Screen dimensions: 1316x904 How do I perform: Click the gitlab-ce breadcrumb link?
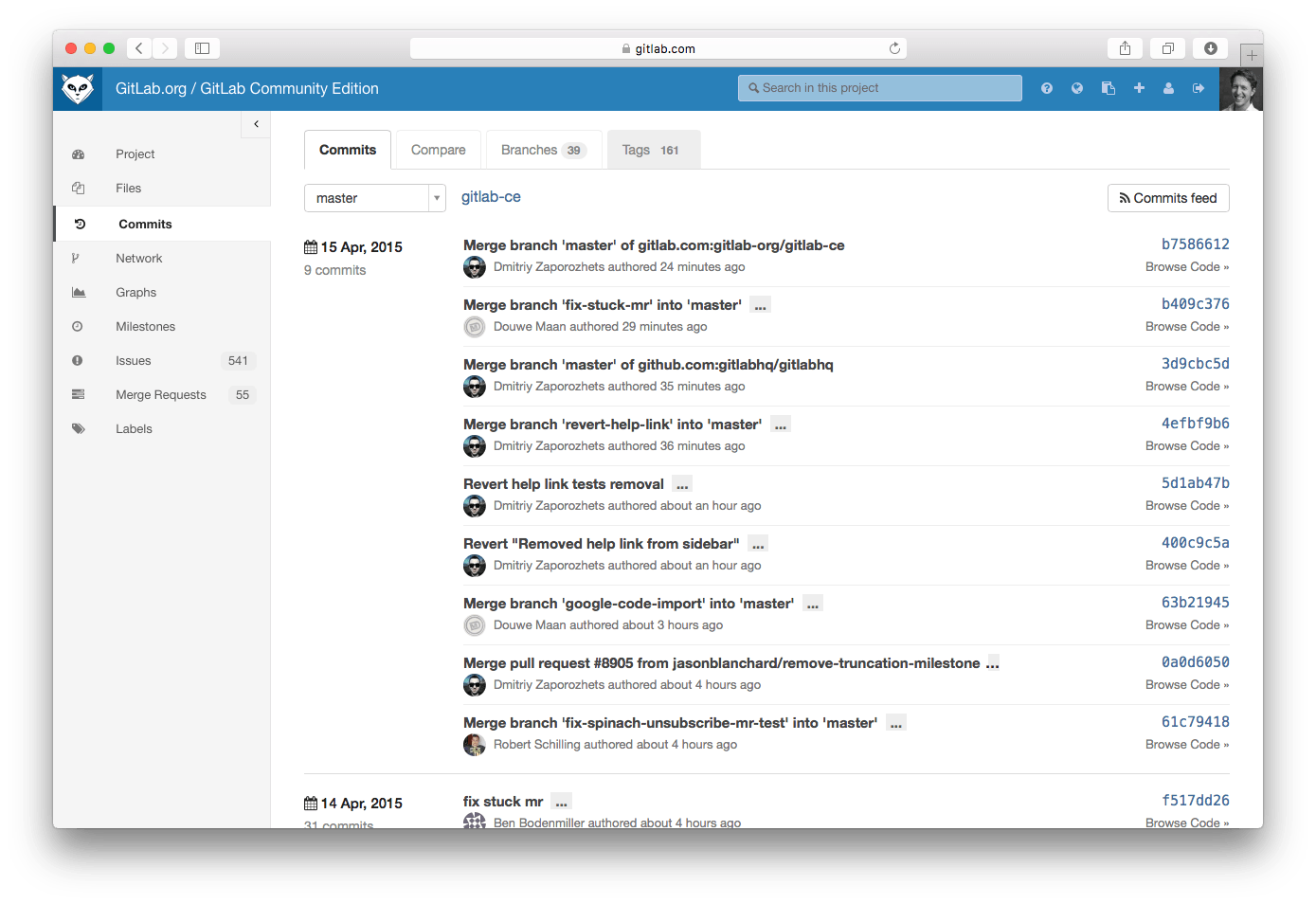pos(491,197)
